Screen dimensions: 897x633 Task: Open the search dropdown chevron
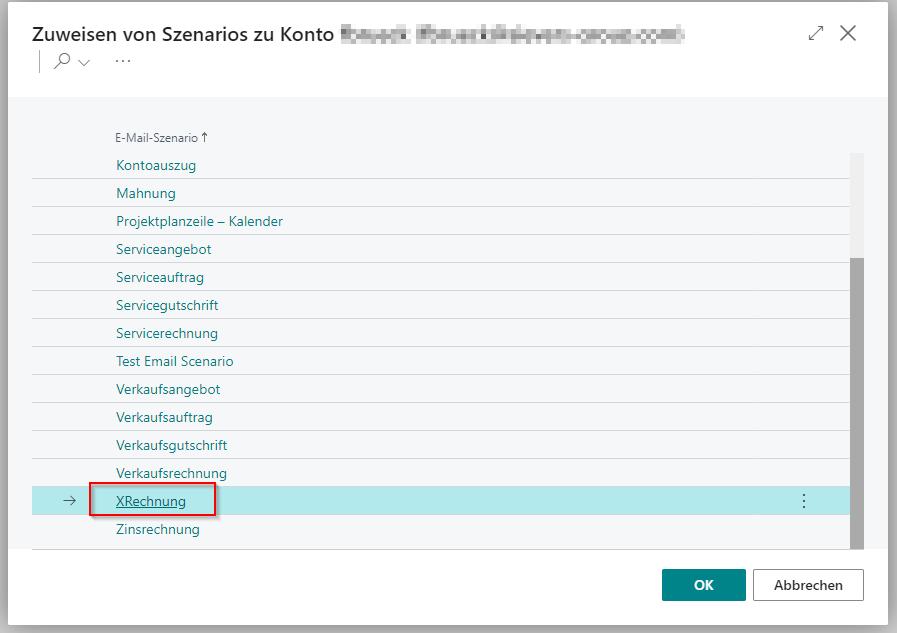pyautogui.click(x=84, y=62)
